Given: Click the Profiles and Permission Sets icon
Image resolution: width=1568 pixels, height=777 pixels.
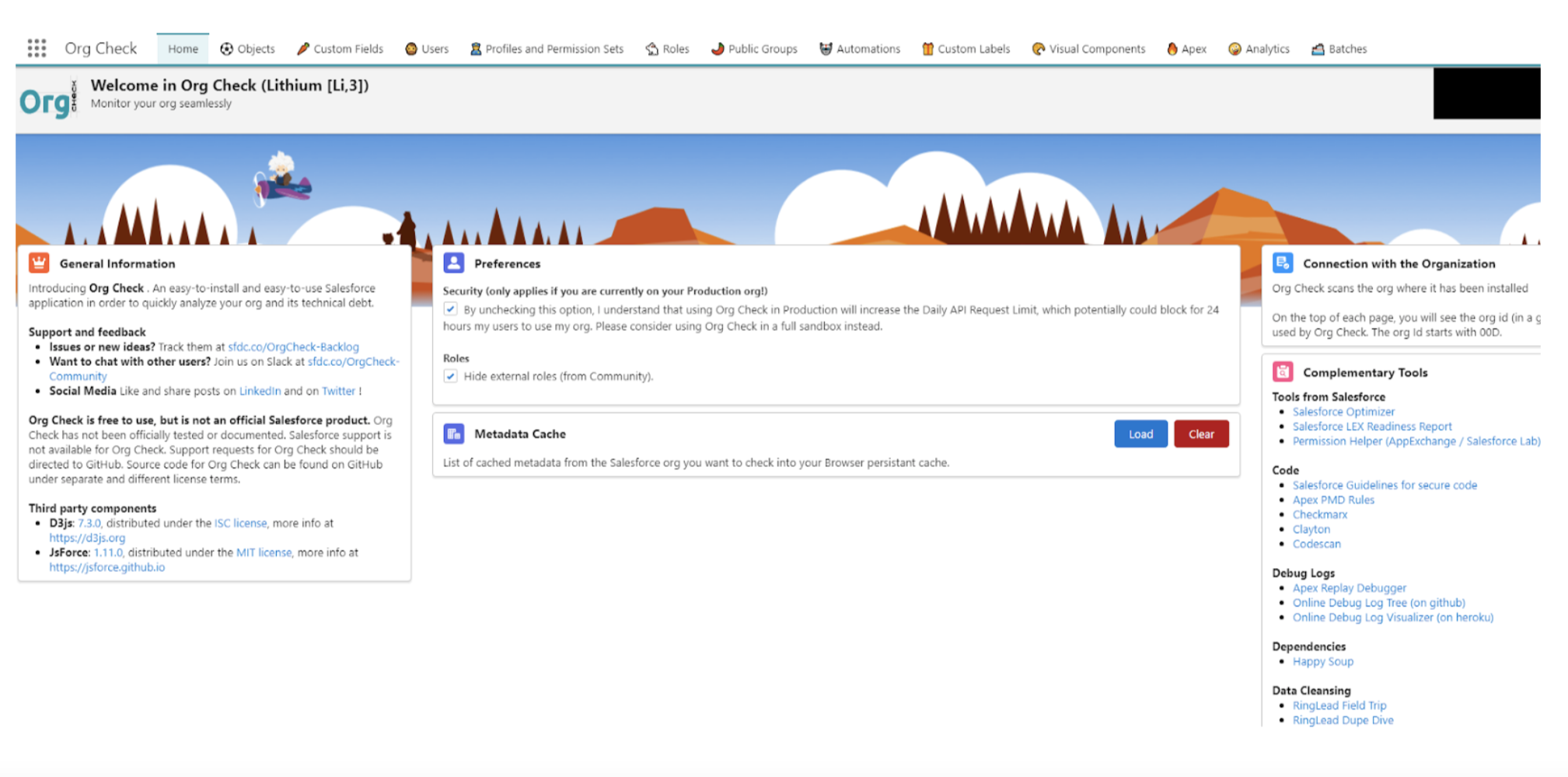Looking at the screenshot, I should click(475, 49).
